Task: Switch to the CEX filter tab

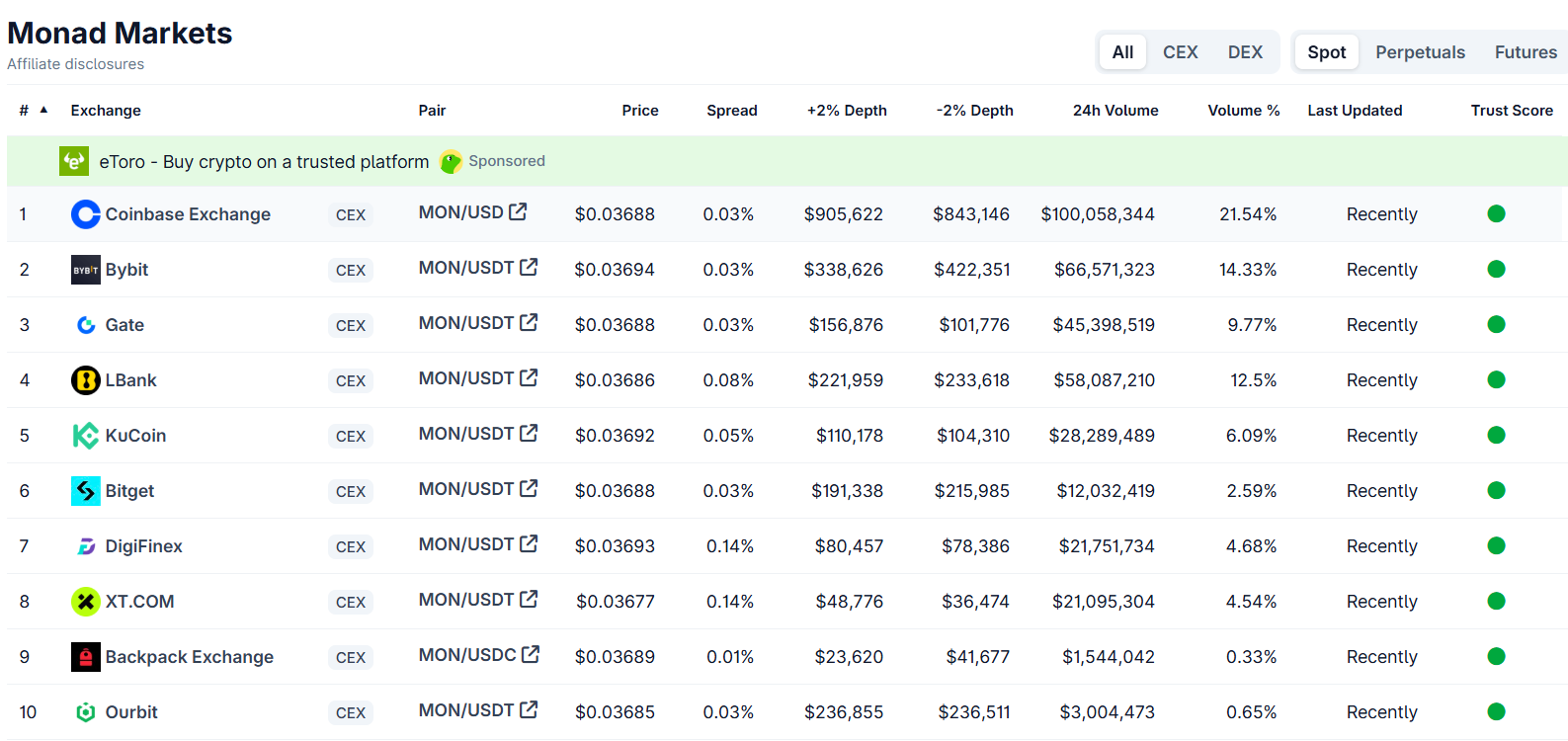Action: point(1180,52)
